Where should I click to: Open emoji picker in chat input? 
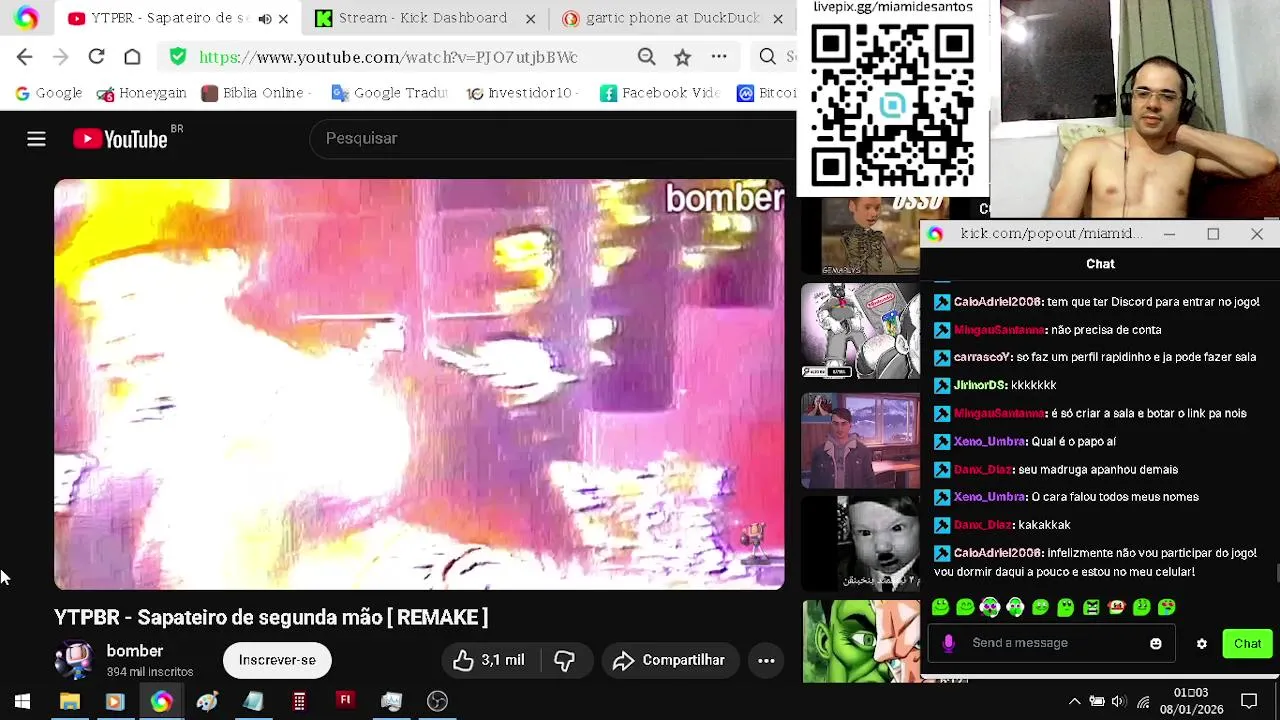pyautogui.click(x=1156, y=643)
